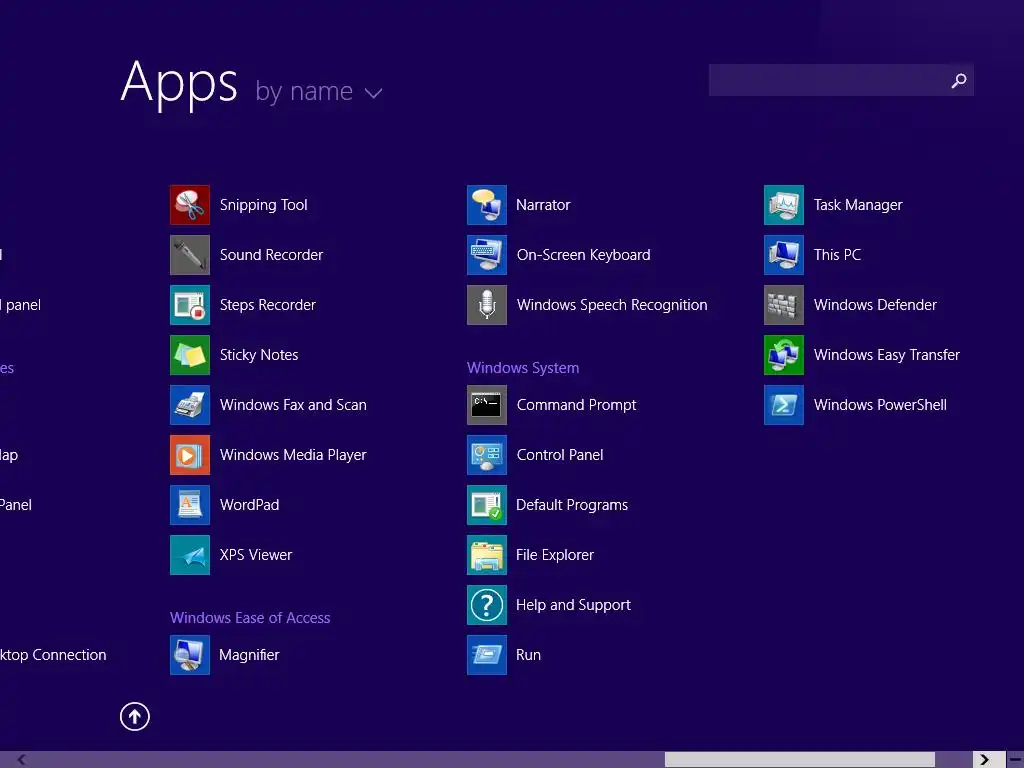Click the 'Windows Easy Transfer' label
1024x768 pixels.
[x=887, y=355]
